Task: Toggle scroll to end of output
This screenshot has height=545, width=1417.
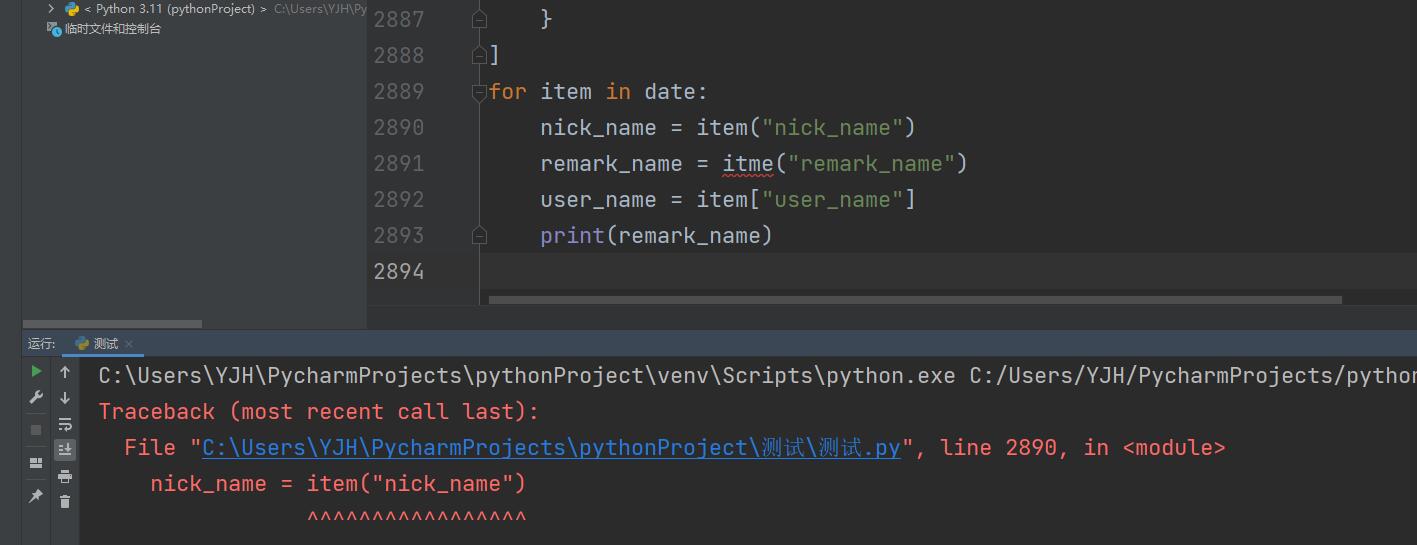Action: pos(65,450)
